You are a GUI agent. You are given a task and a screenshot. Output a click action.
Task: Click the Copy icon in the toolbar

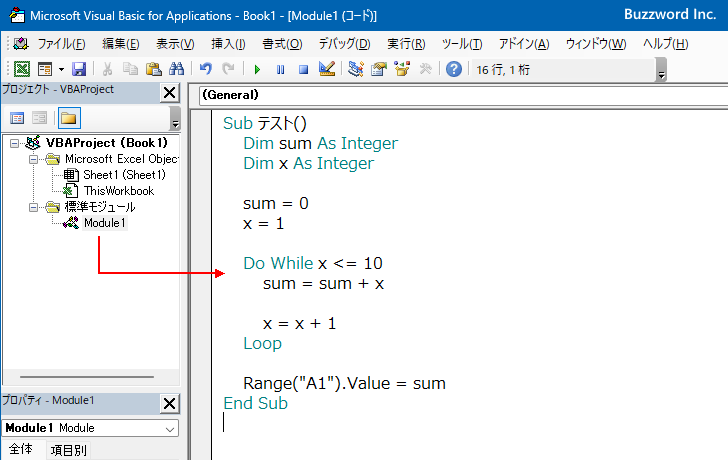tap(130, 69)
